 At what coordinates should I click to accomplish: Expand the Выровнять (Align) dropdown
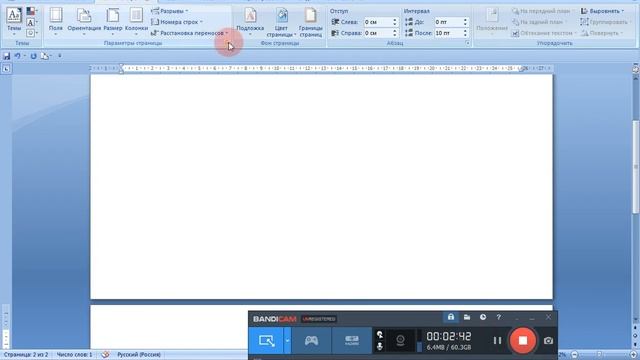(x=602, y=11)
